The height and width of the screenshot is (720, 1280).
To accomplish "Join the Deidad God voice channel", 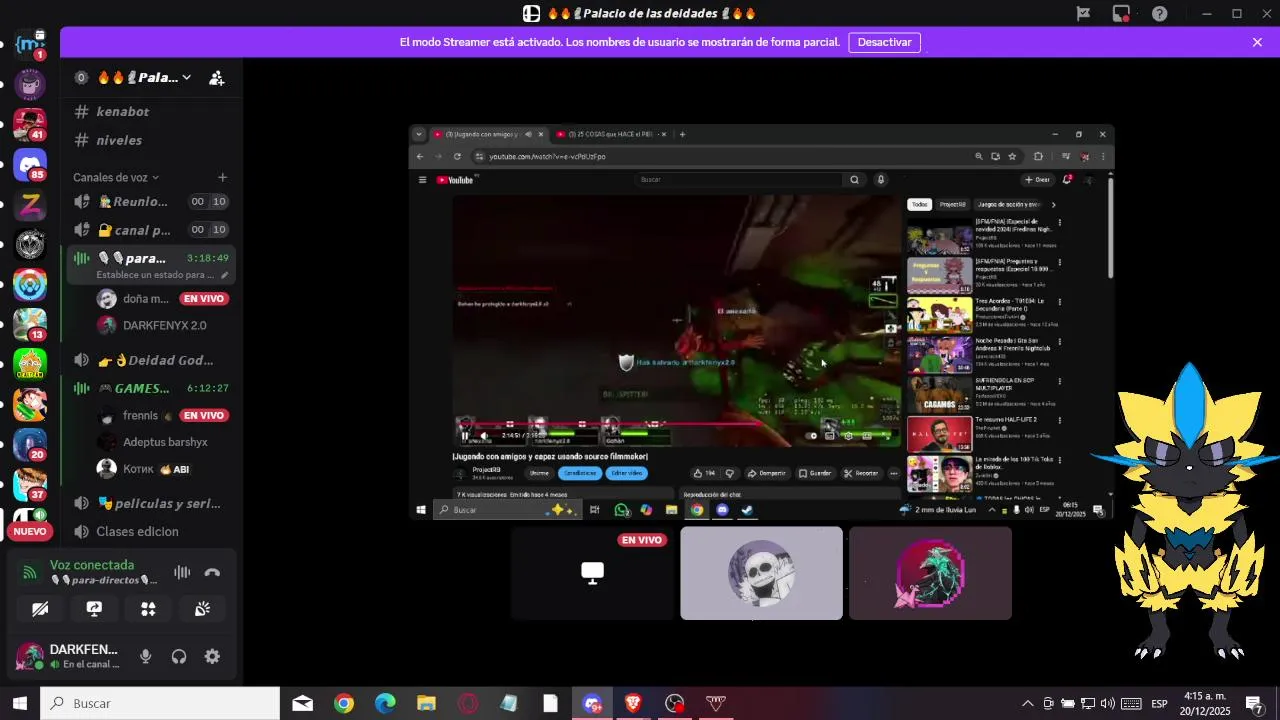I will click(x=151, y=360).
